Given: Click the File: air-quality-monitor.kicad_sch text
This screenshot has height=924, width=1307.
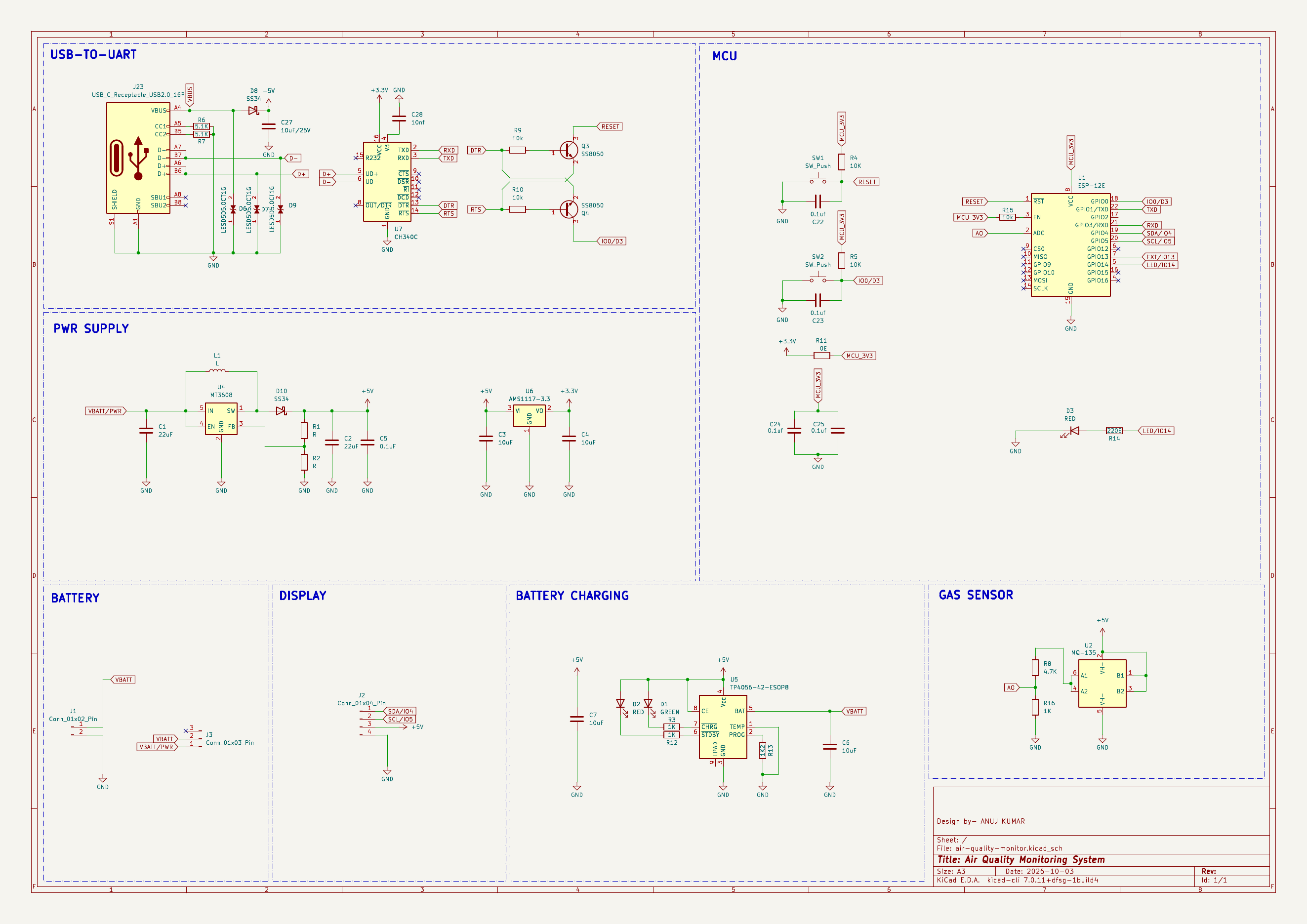Looking at the screenshot, I should point(1000,848).
